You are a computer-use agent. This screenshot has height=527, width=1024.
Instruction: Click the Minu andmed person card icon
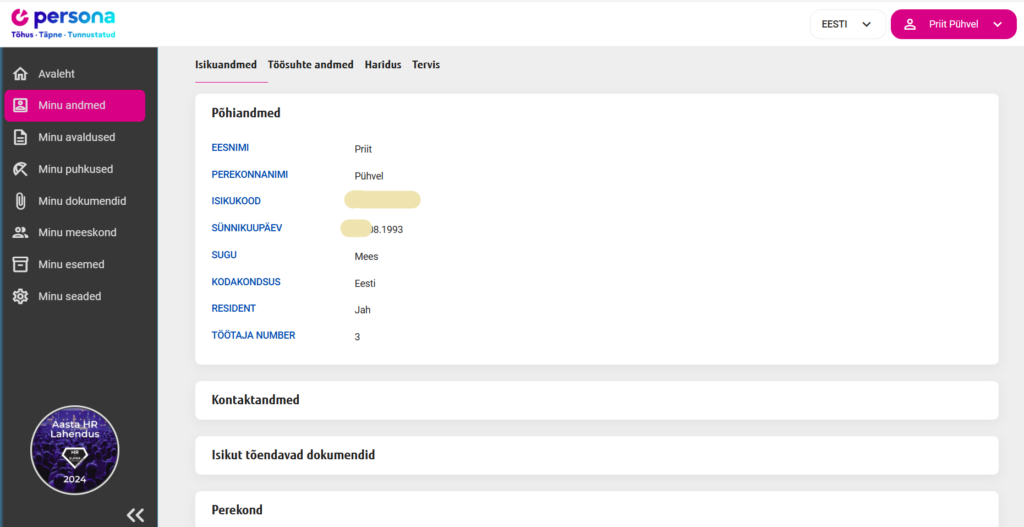point(20,106)
